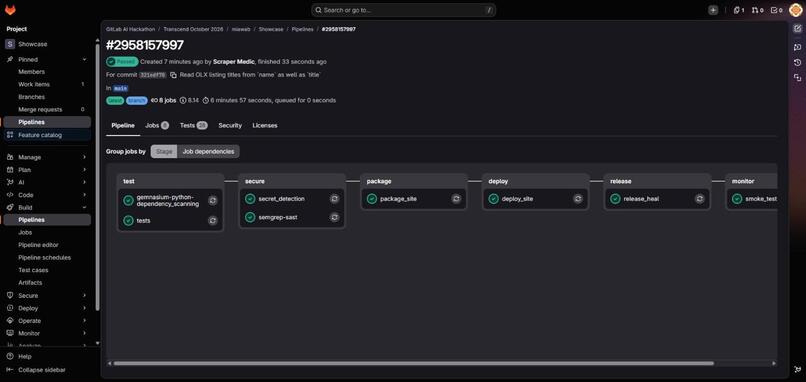Click Transcend October 2026 breadcrumb
This screenshot has width=806, height=382.
(x=193, y=29)
